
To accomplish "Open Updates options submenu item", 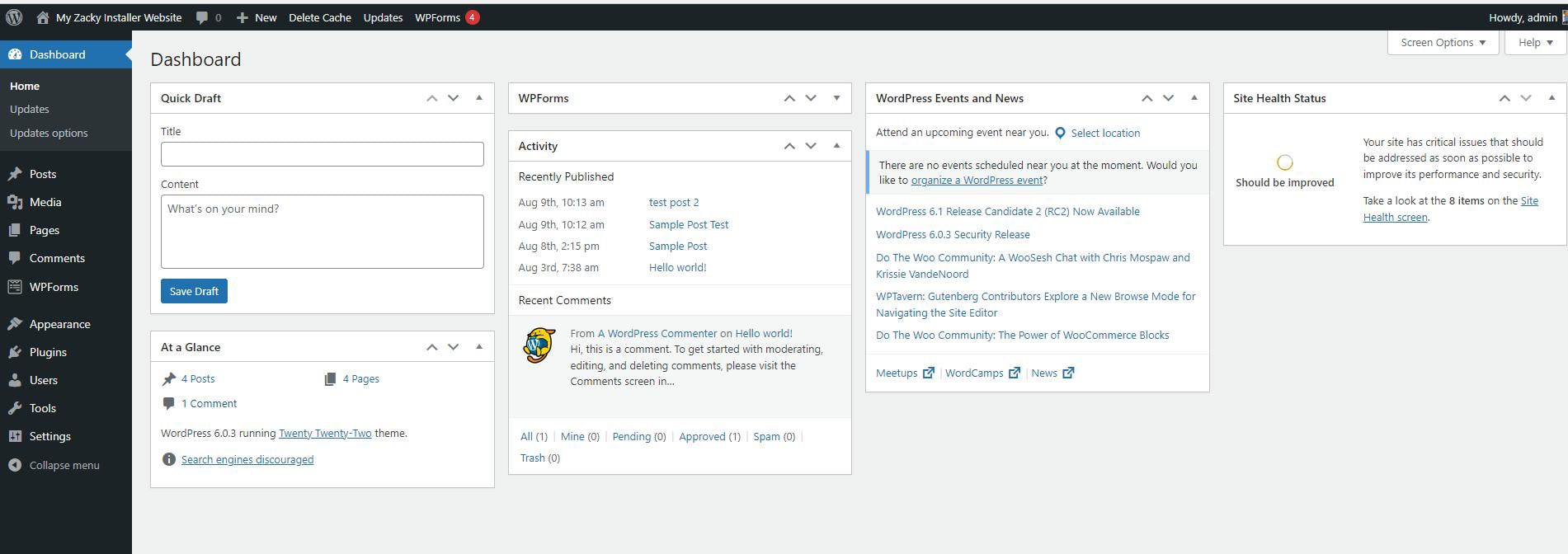I will coord(49,133).
